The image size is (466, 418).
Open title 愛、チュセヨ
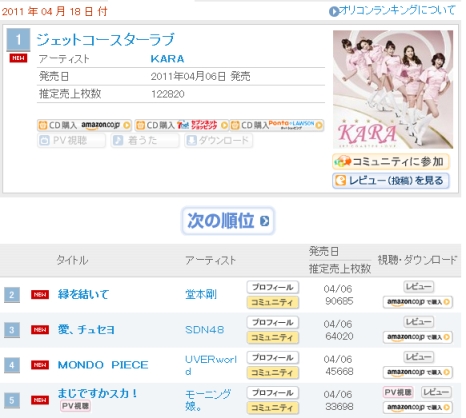point(86,330)
